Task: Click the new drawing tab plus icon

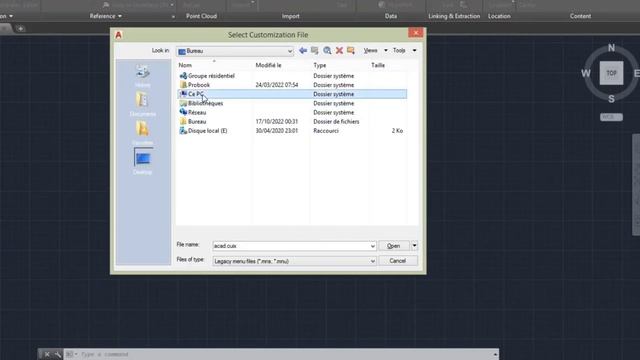Action: coord(20,29)
